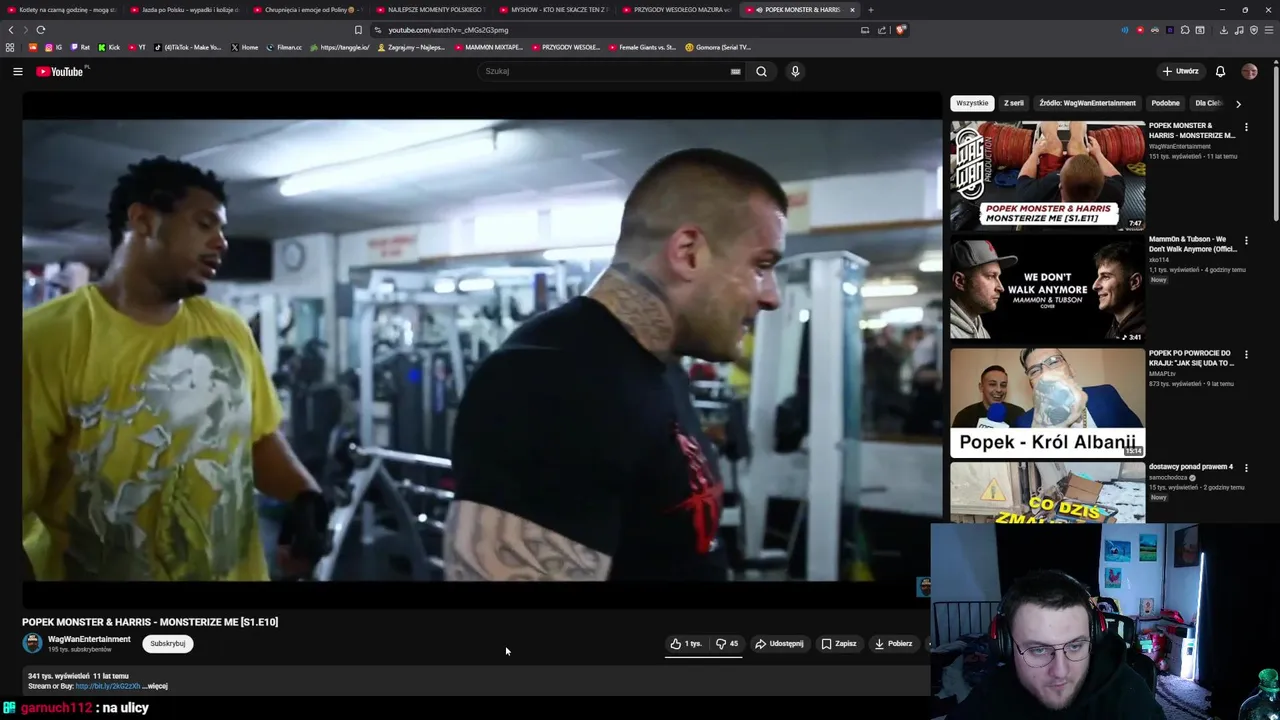1280x720 pixels.
Task: Open the browser apps grid shortcut
Action: click(x=10, y=47)
